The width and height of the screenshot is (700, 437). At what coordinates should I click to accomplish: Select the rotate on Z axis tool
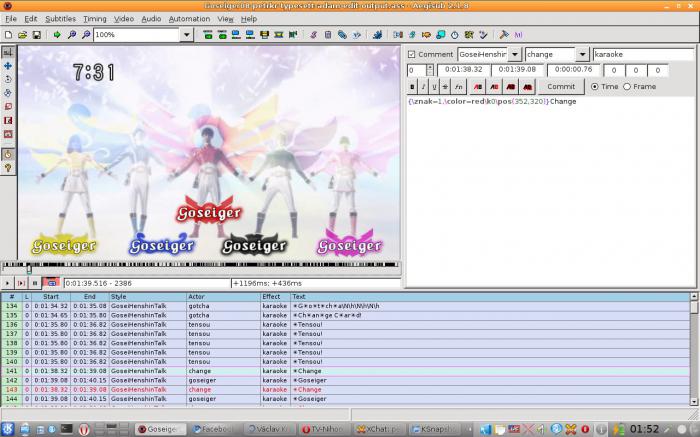[x=8, y=79]
